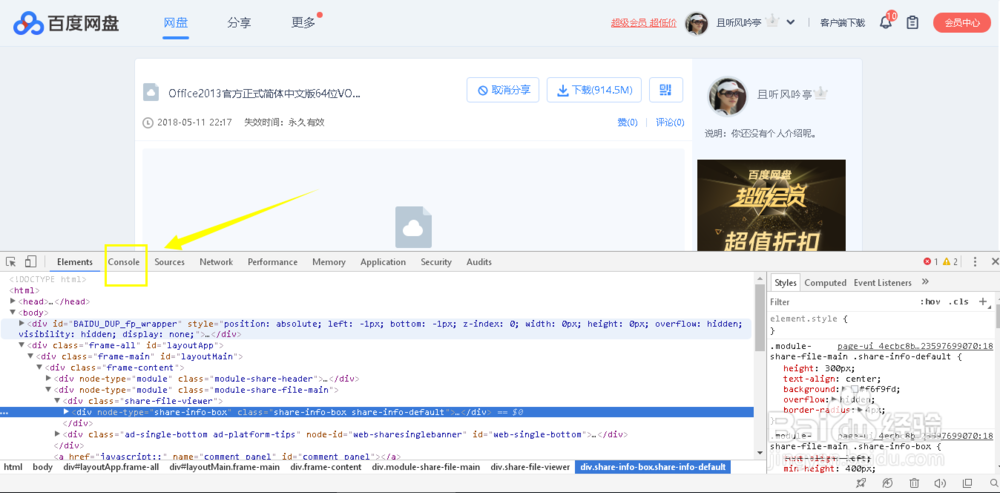This screenshot has width=1000, height=493.
Task: Expand the overflow shorthand property triangle
Action: (834, 399)
